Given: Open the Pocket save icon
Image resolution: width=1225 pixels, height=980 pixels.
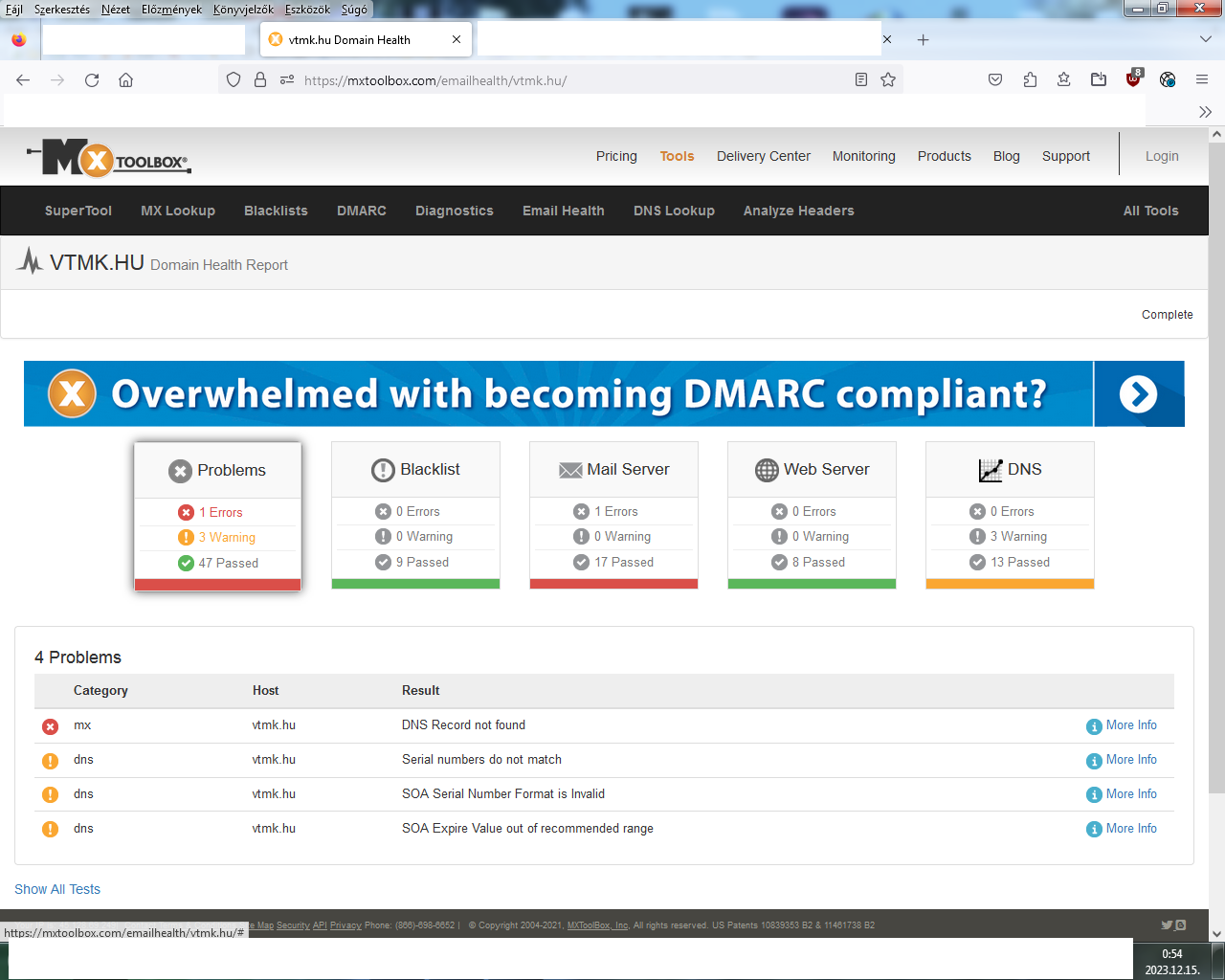Looking at the screenshot, I should click(995, 80).
